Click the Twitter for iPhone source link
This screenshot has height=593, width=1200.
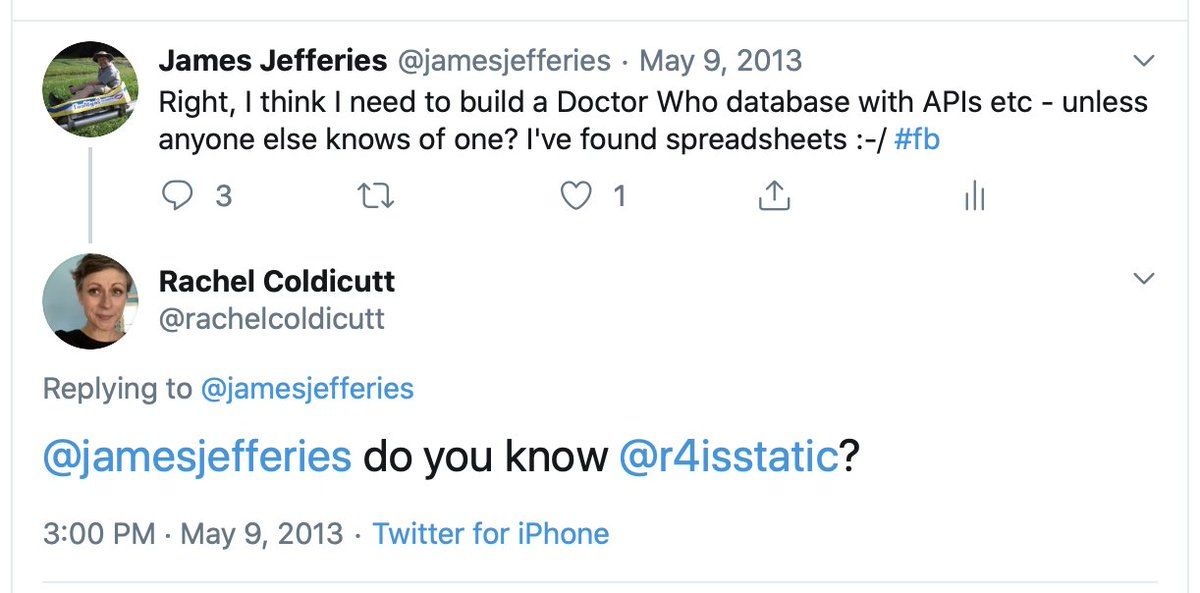(490, 533)
